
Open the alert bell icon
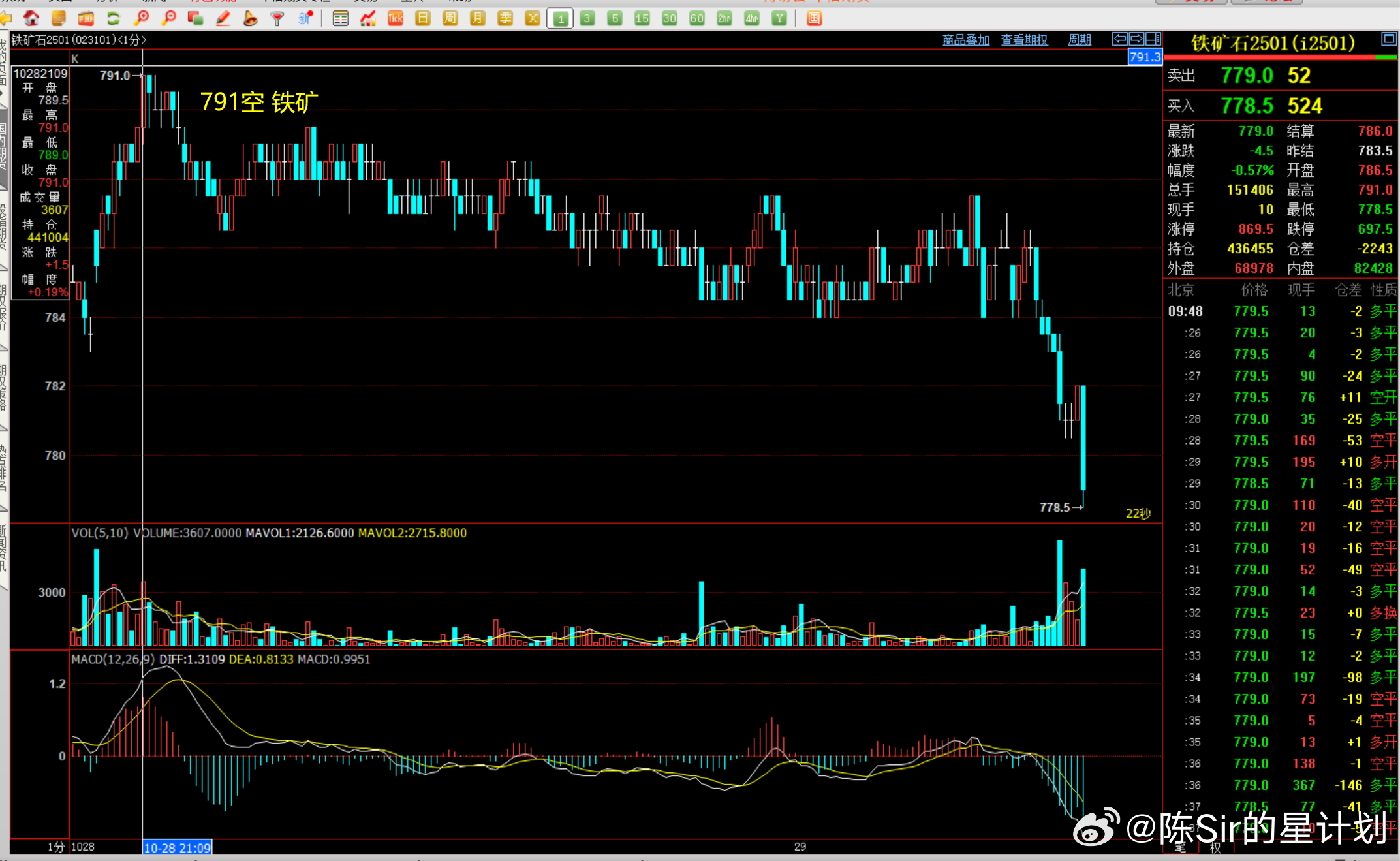(250, 18)
